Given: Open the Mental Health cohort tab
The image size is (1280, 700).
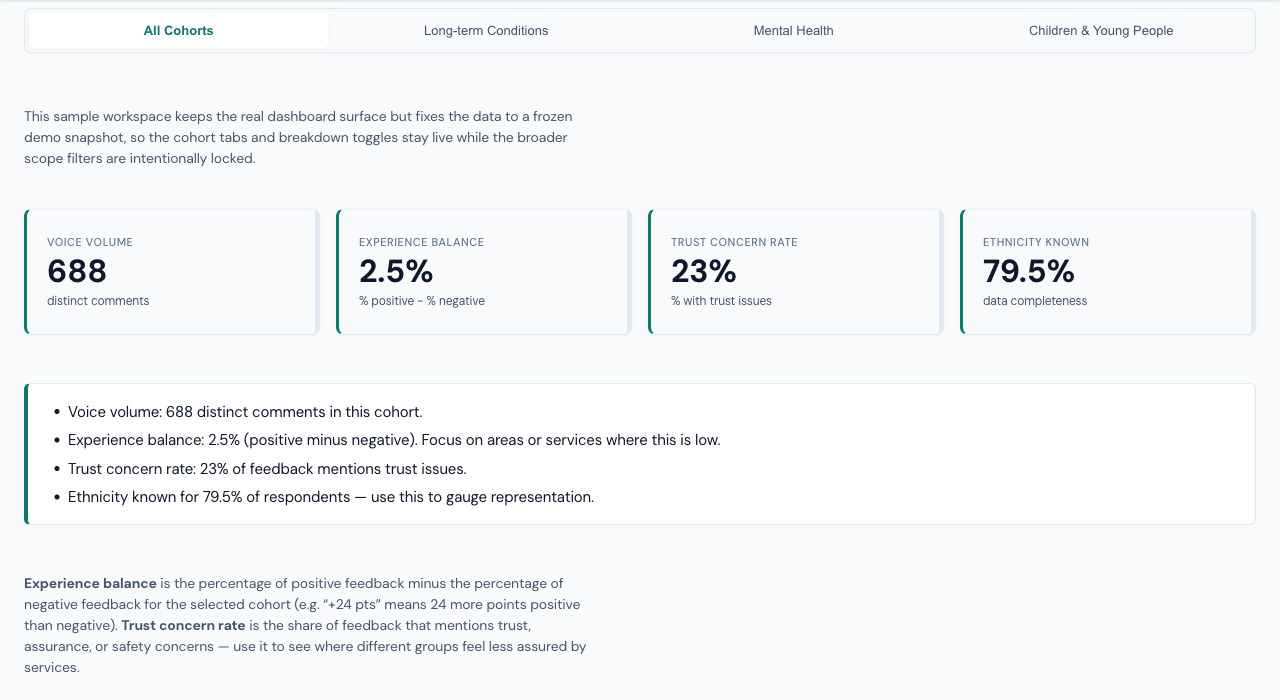Looking at the screenshot, I should [x=793, y=30].
